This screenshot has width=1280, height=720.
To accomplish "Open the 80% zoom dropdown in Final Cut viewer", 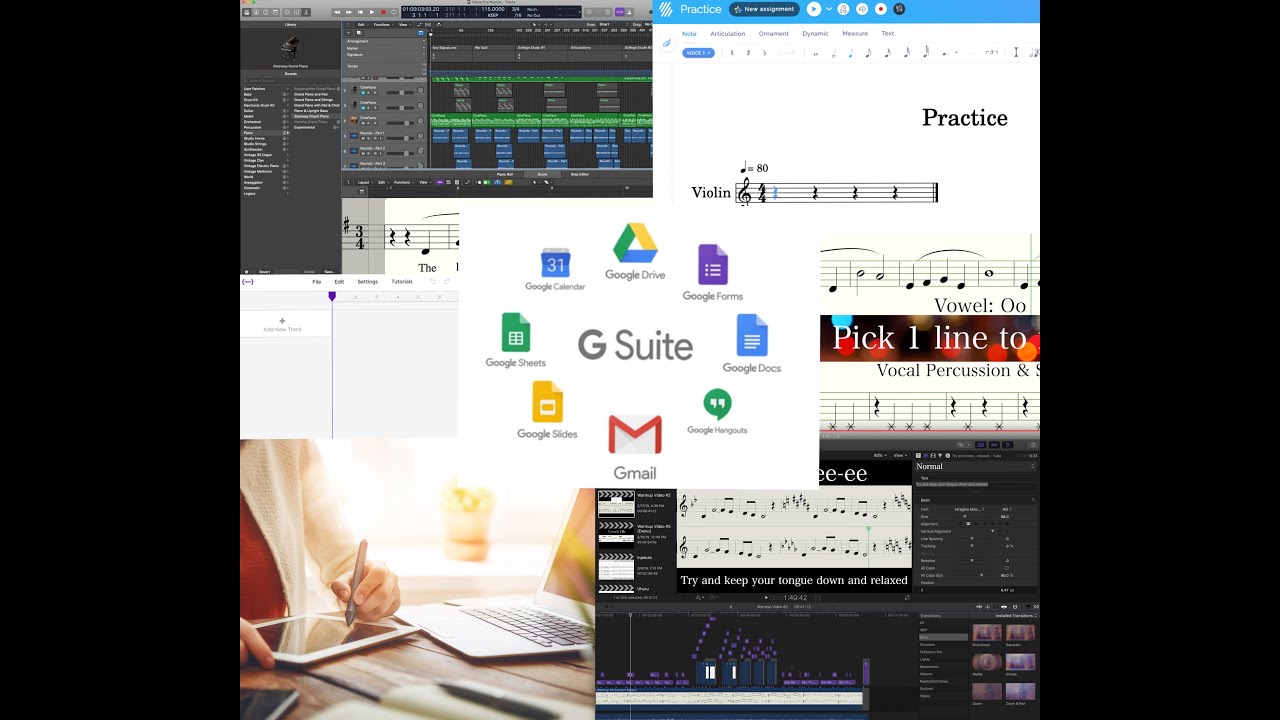I will (x=880, y=455).
